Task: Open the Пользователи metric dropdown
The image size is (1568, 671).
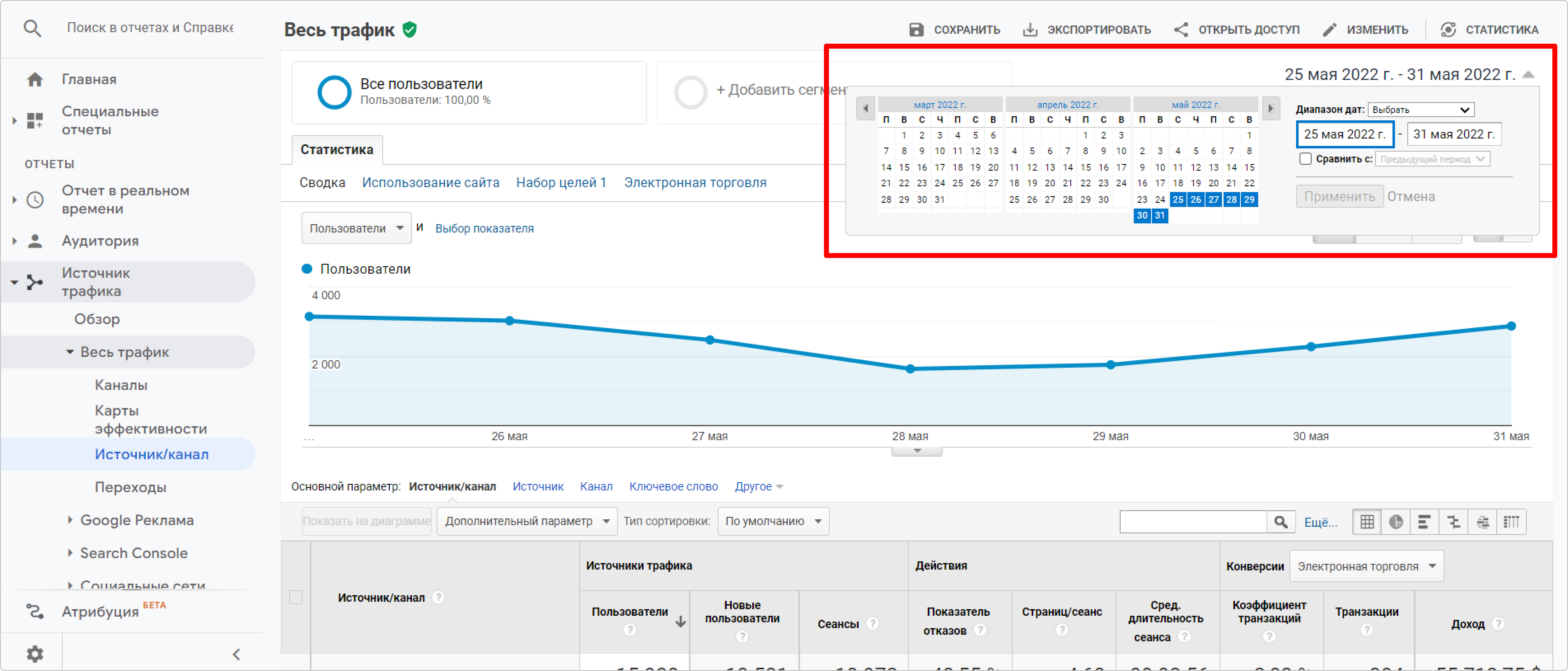Action: pyautogui.click(x=356, y=228)
